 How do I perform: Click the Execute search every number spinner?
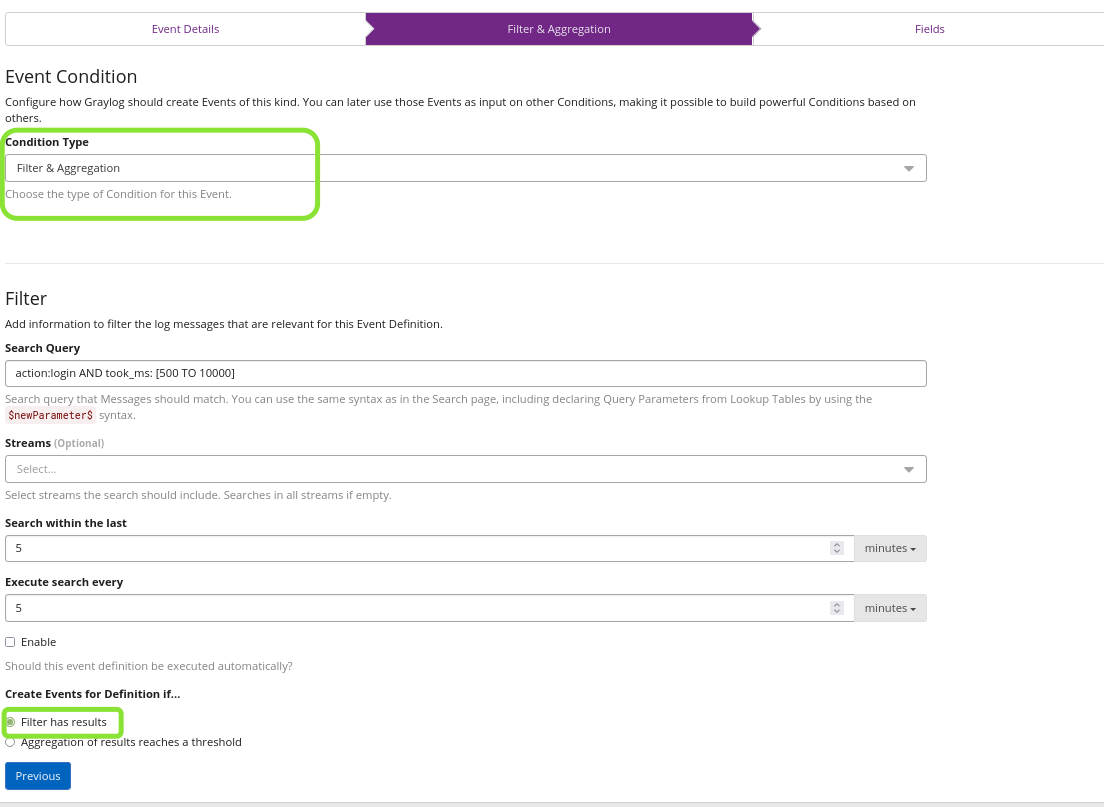pyautogui.click(x=836, y=608)
